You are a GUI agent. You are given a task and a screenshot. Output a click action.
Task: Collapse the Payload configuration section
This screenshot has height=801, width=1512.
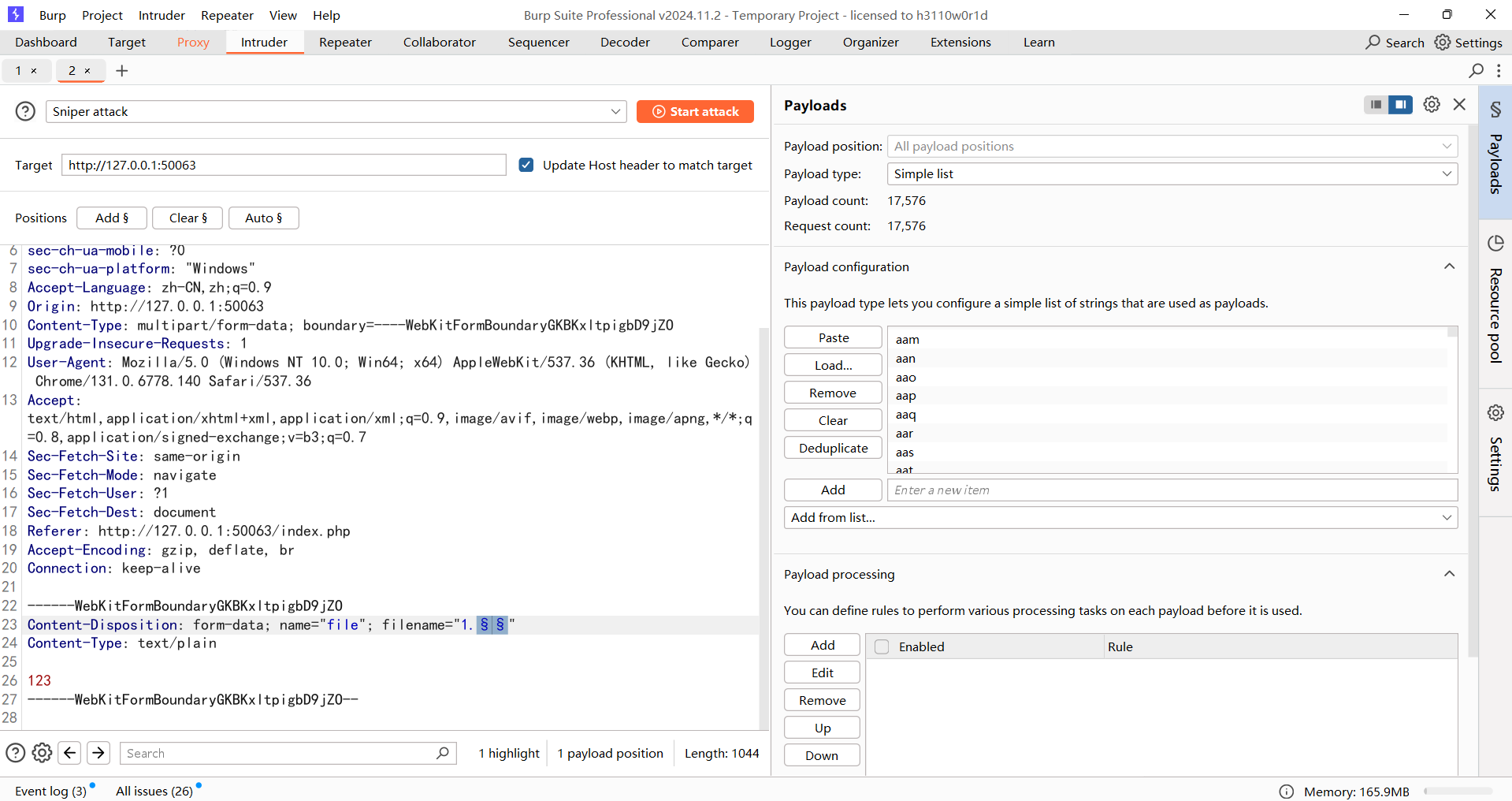tap(1449, 266)
